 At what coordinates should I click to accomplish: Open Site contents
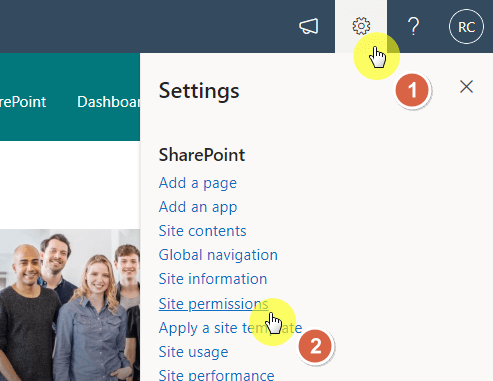coord(202,231)
